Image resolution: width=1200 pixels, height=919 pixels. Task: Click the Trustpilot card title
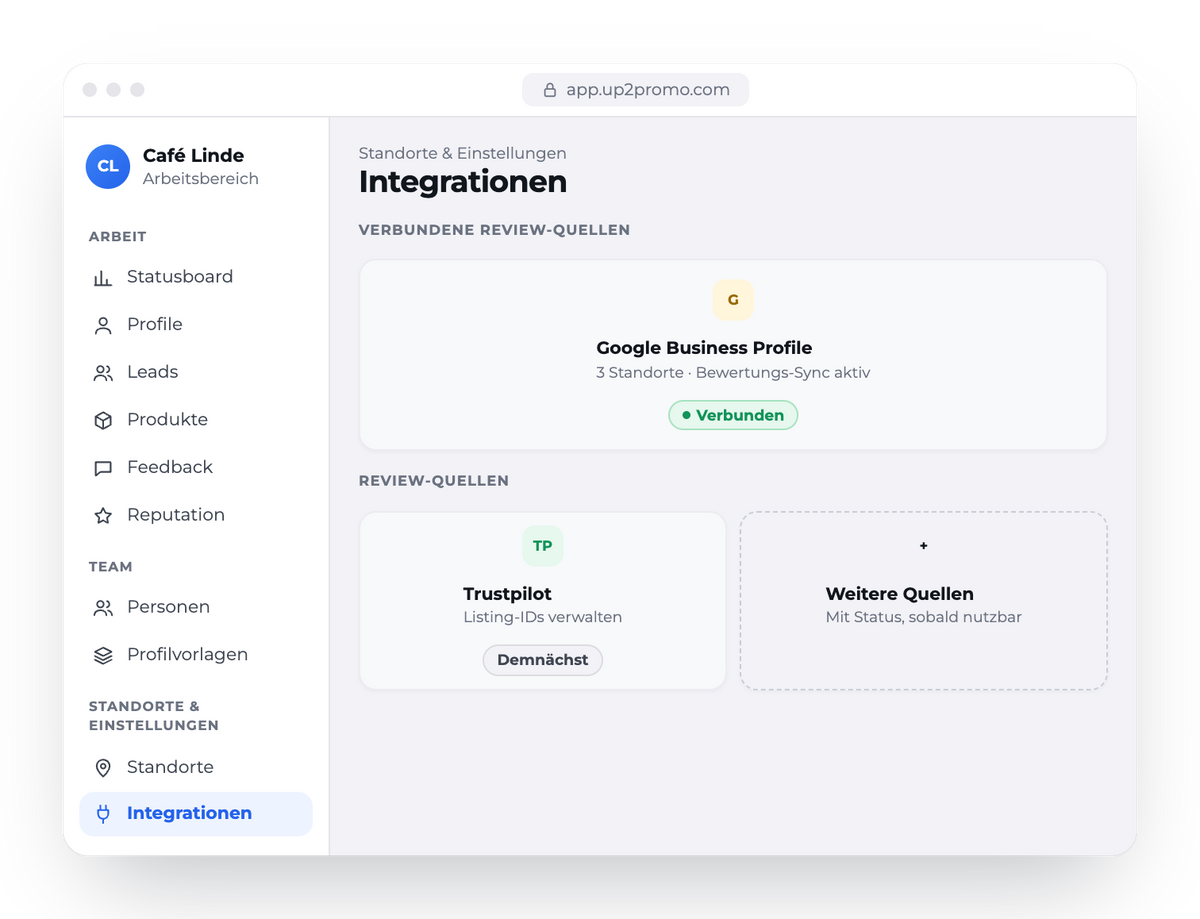pyautogui.click(x=507, y=594)
